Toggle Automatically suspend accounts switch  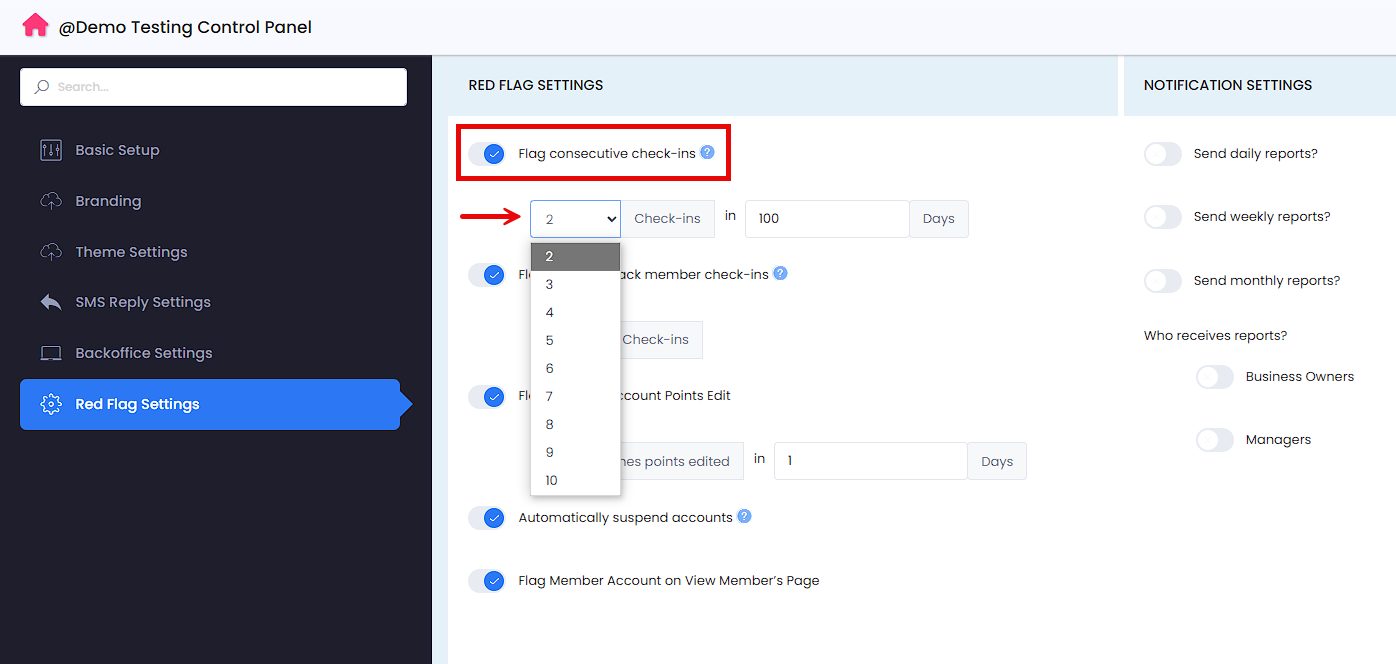point(487,518)
